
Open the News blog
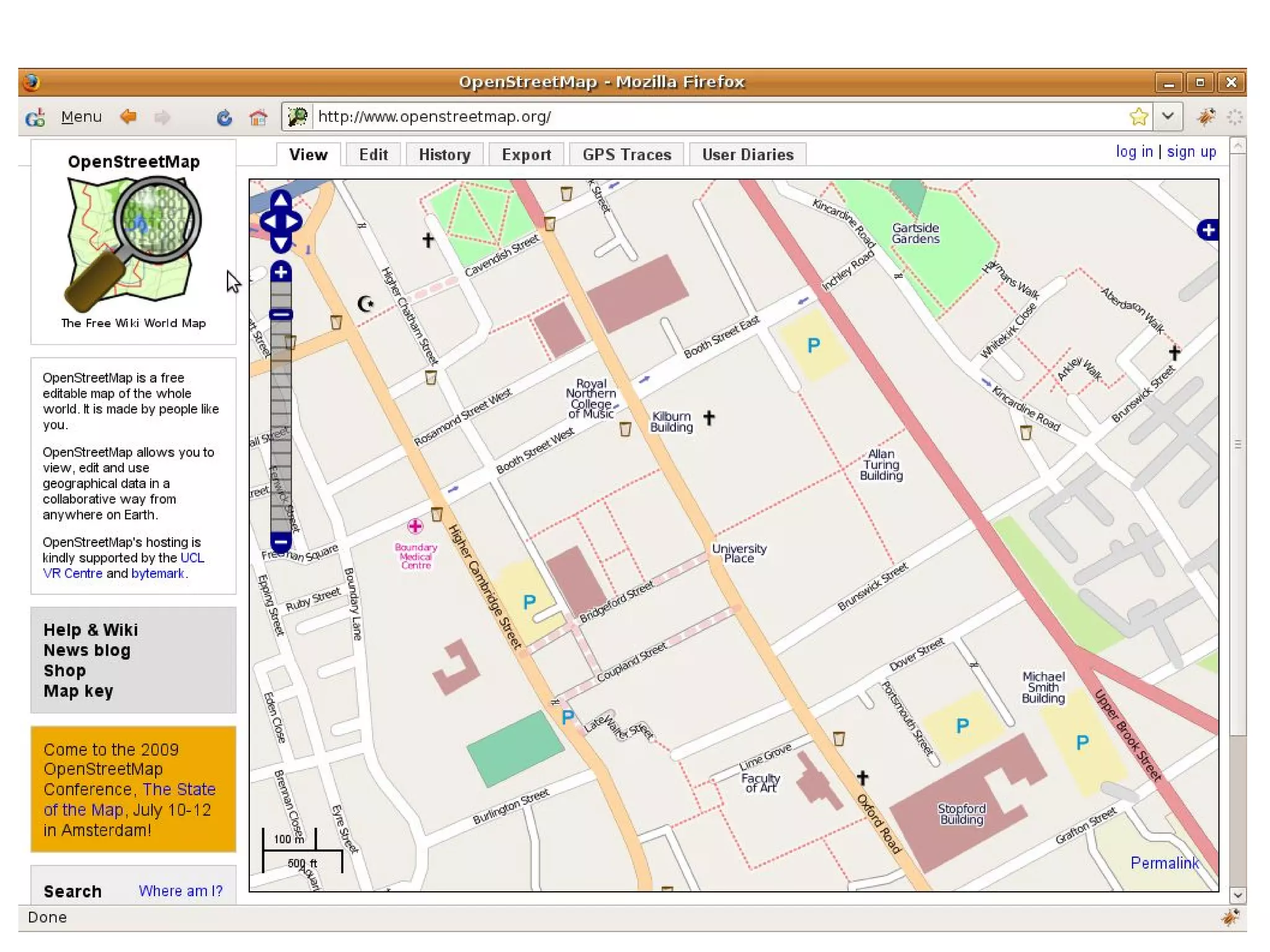pos(87,651)
